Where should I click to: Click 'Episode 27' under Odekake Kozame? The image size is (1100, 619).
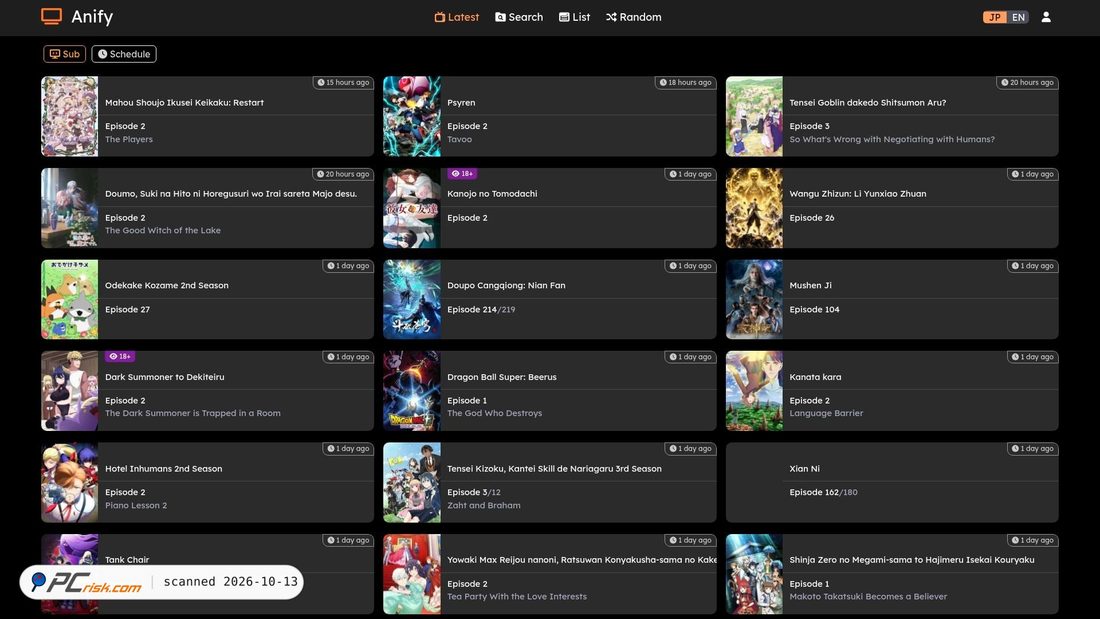(128, 310)
